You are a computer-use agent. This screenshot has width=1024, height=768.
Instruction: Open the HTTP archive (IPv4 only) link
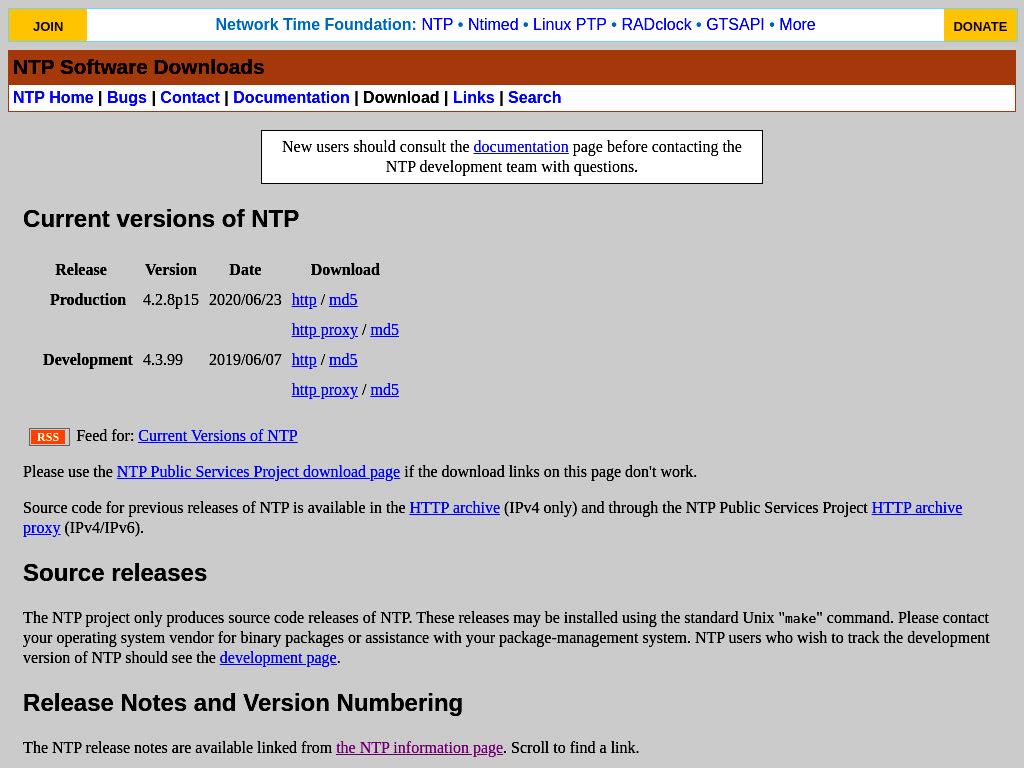click(455, 507)
